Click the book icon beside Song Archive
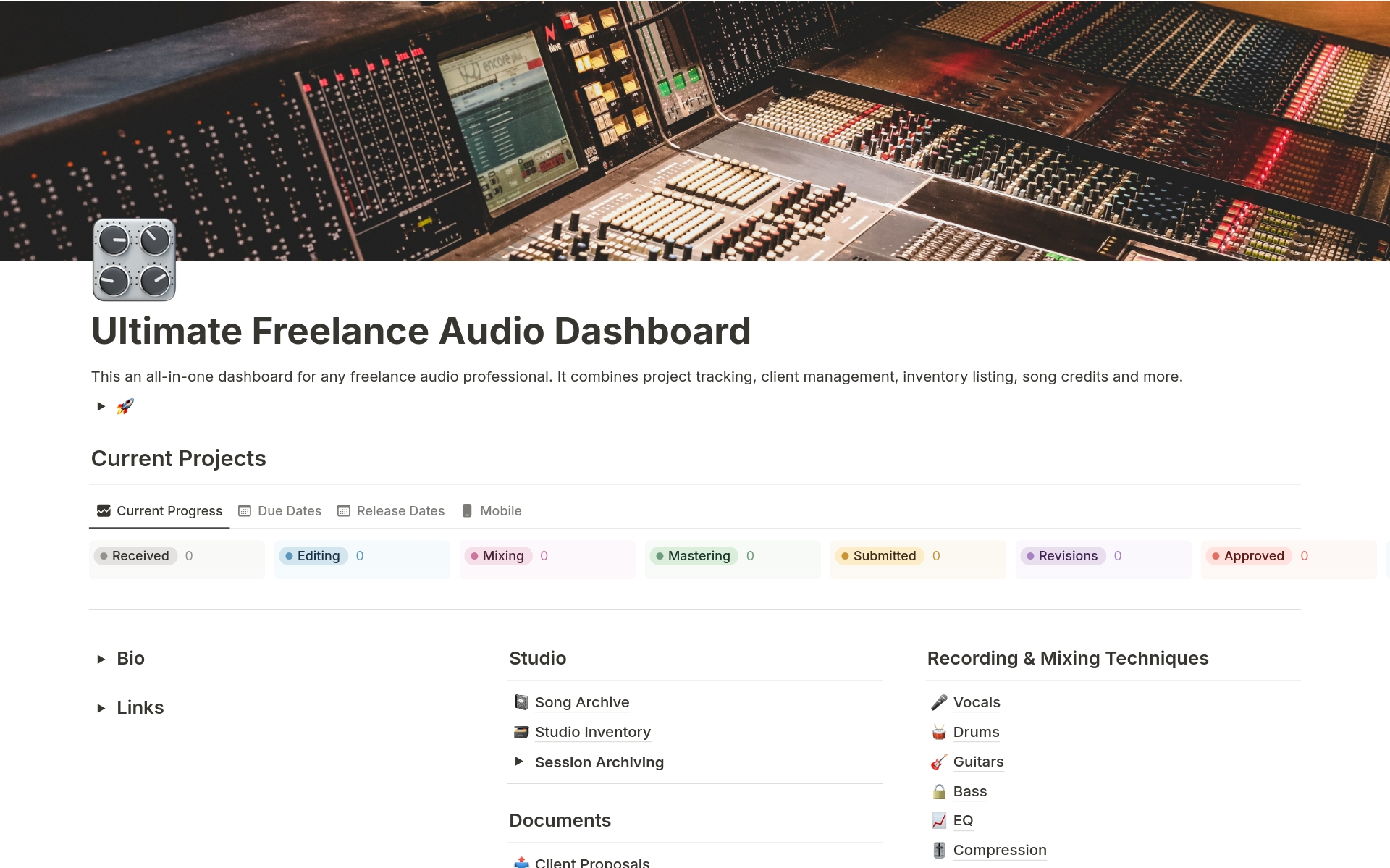This screenshot has height=868, width=1390. click(521, 702)
